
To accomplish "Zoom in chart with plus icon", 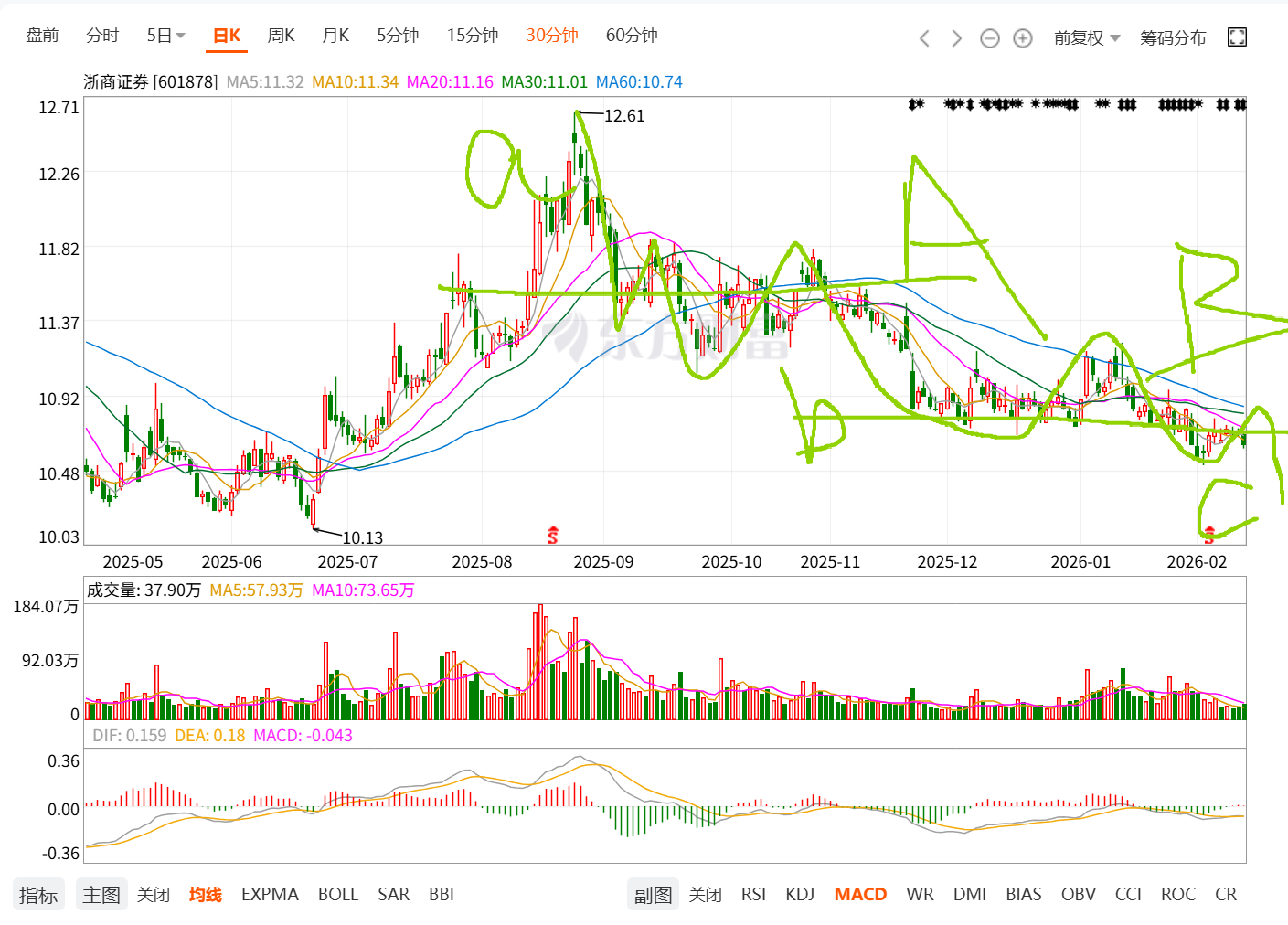I will (1023, 37).
